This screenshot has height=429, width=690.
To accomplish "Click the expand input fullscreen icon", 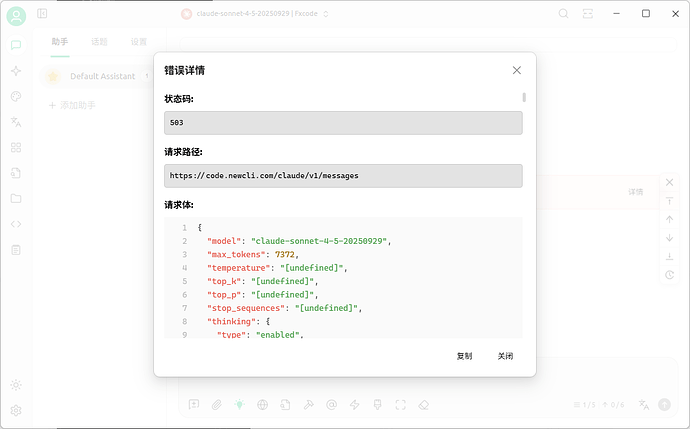I will 400,405.
